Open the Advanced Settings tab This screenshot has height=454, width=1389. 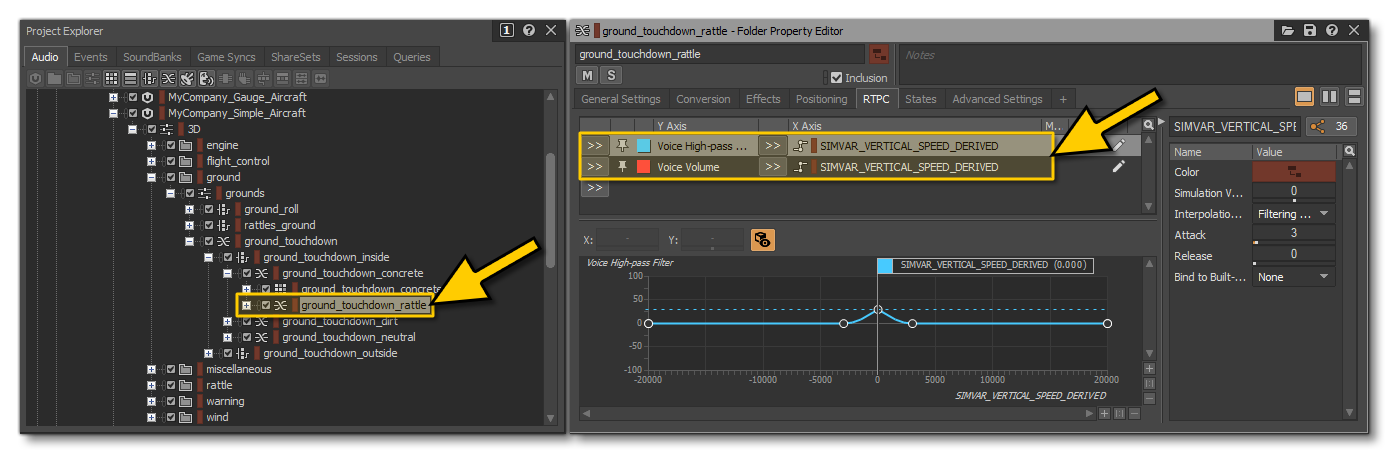point(997,99)
